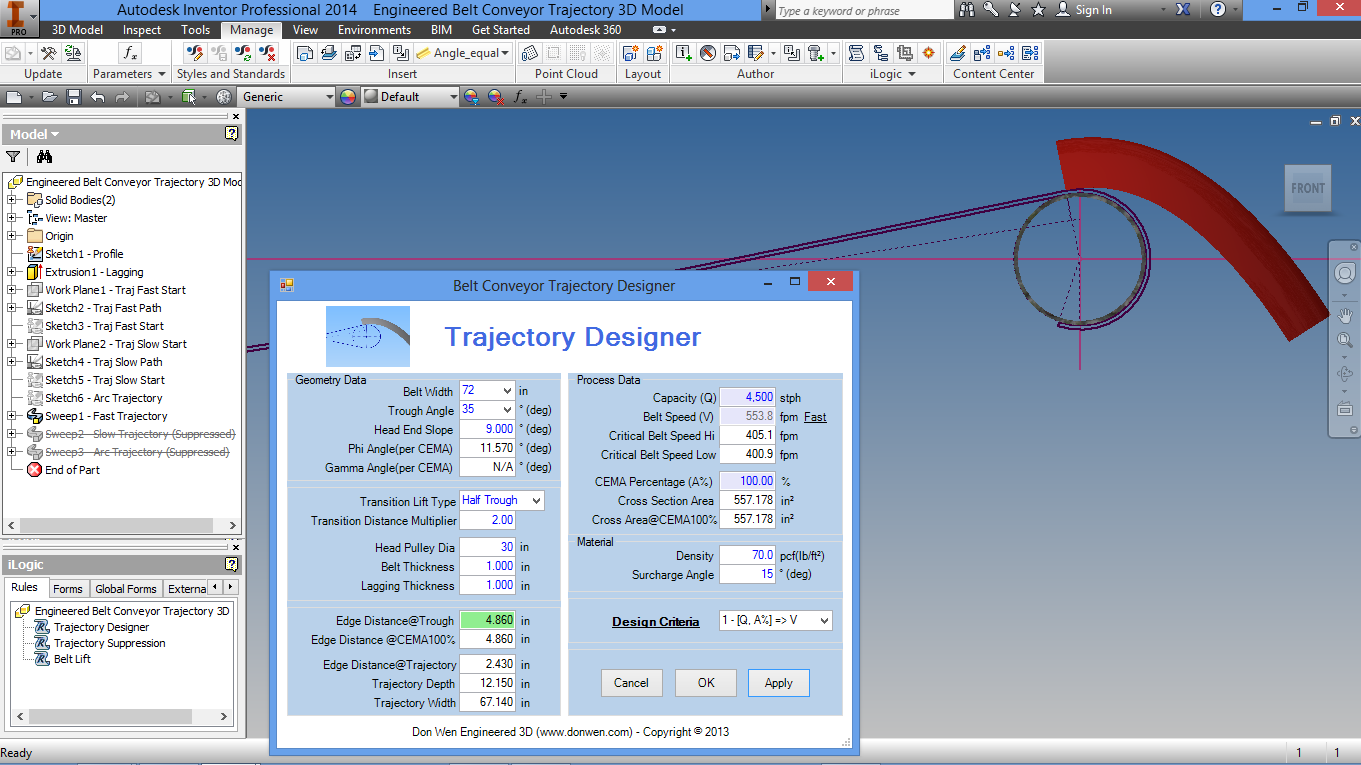This screenshot has width=1361, height=765.
Task: Click the Model browser help question mark icon
Action: point(232,134)
